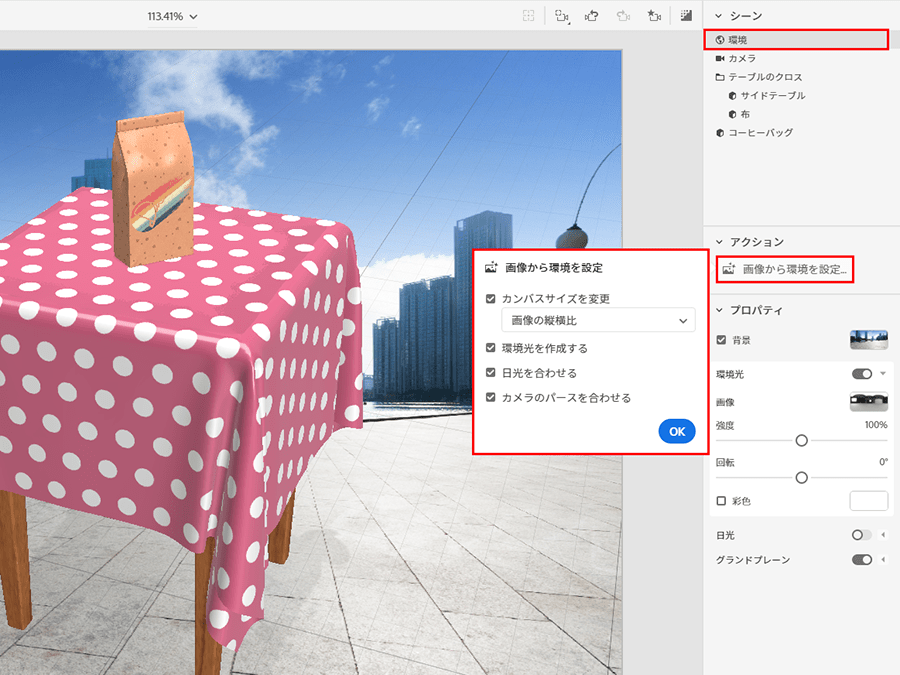Collapse the 環境光 options arrow

(x=883, y=374)
